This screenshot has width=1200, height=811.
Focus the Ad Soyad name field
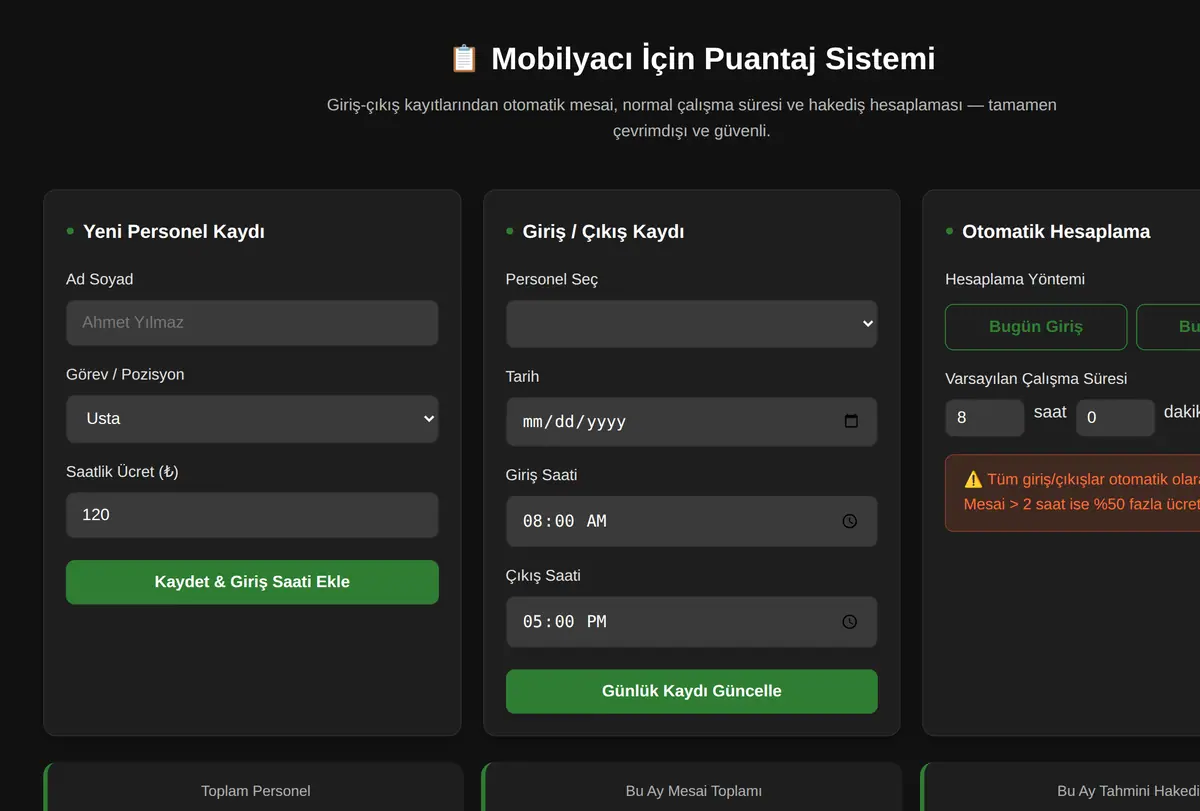pos(252,323)
